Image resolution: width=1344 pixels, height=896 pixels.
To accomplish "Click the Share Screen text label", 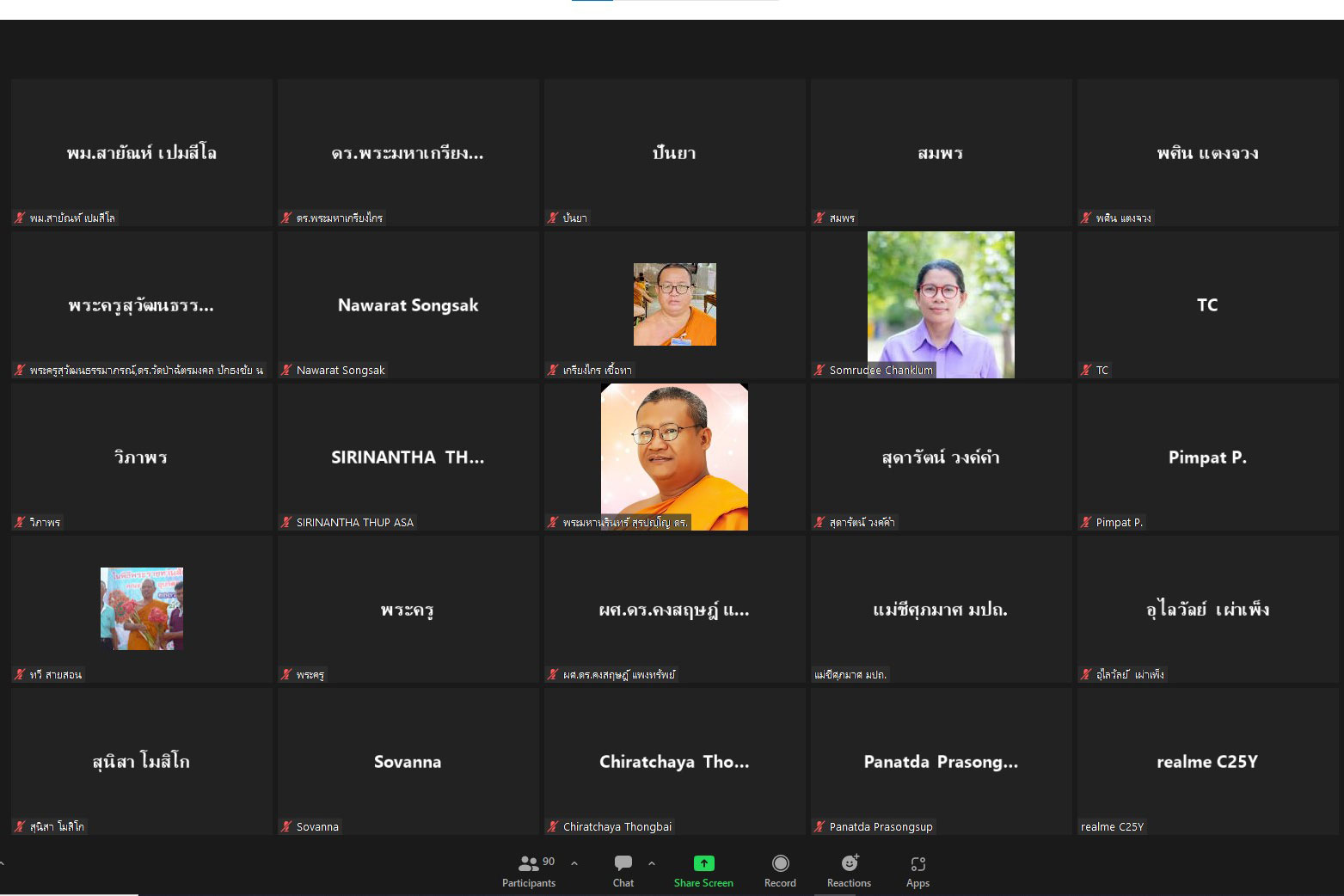I will [703, 883].
